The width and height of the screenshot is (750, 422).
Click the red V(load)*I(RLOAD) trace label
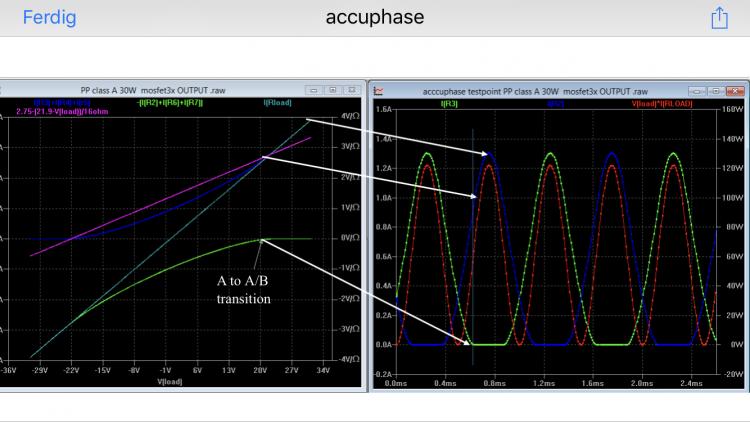[662, 103]
